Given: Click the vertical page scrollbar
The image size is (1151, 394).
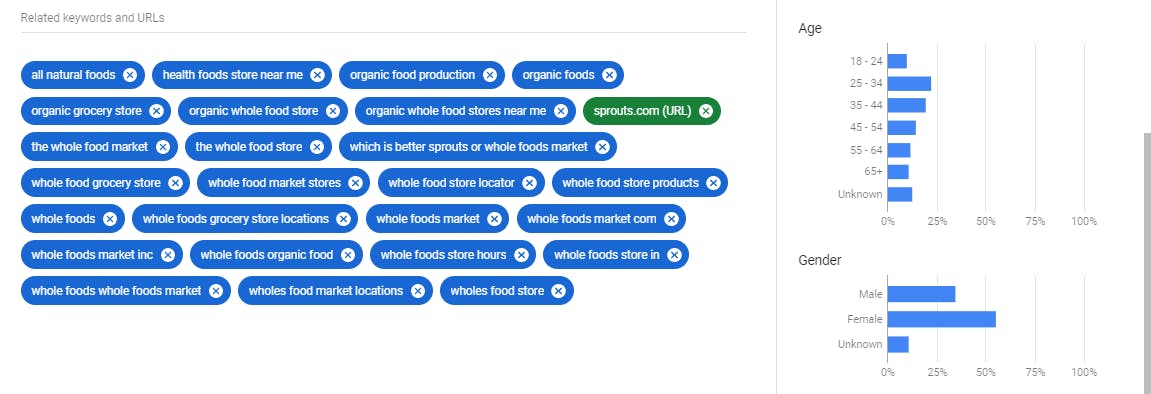Looking at the screenshot, I should click(x=1147, y=264).
